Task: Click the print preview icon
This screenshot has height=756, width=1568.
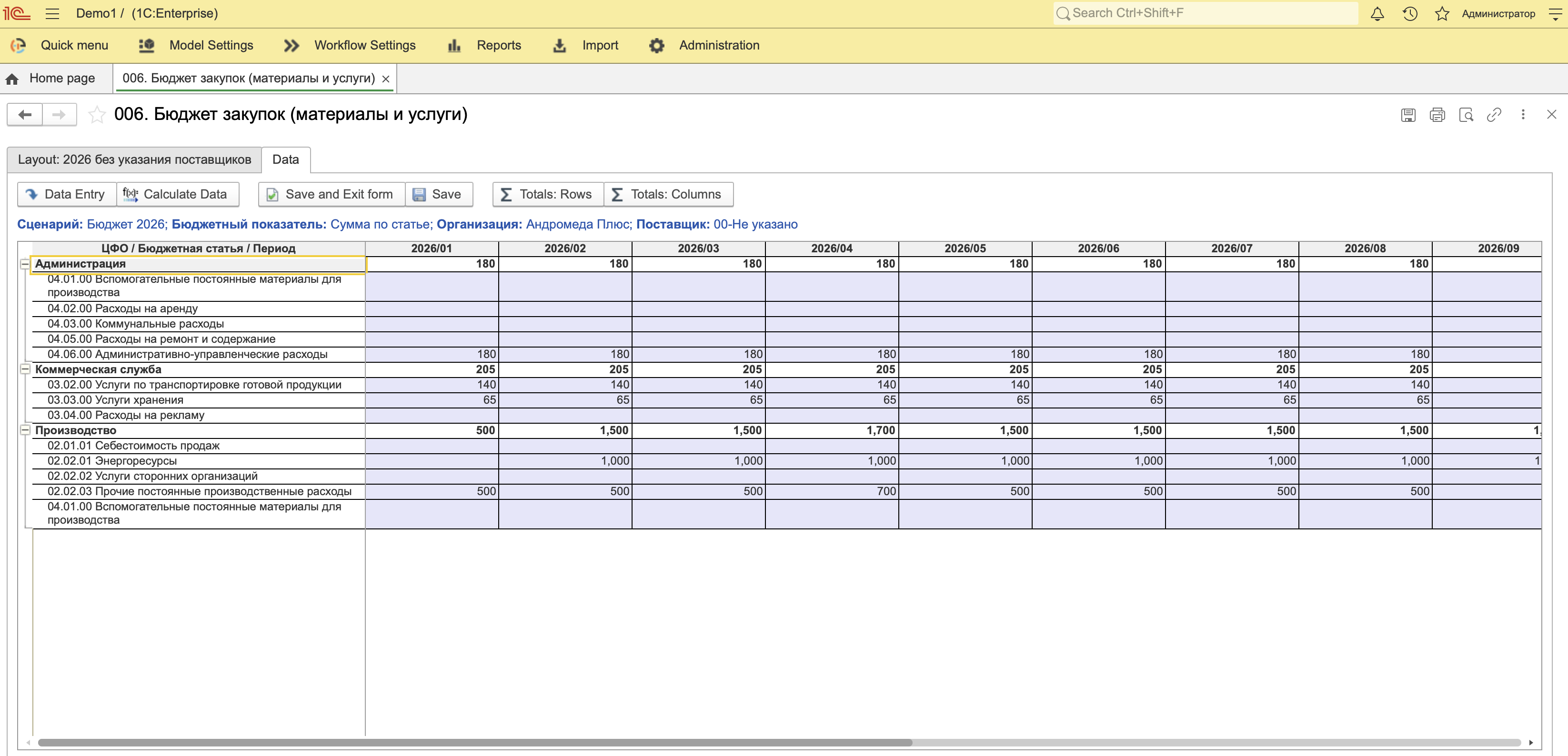Action: [x=1466, y=114]
